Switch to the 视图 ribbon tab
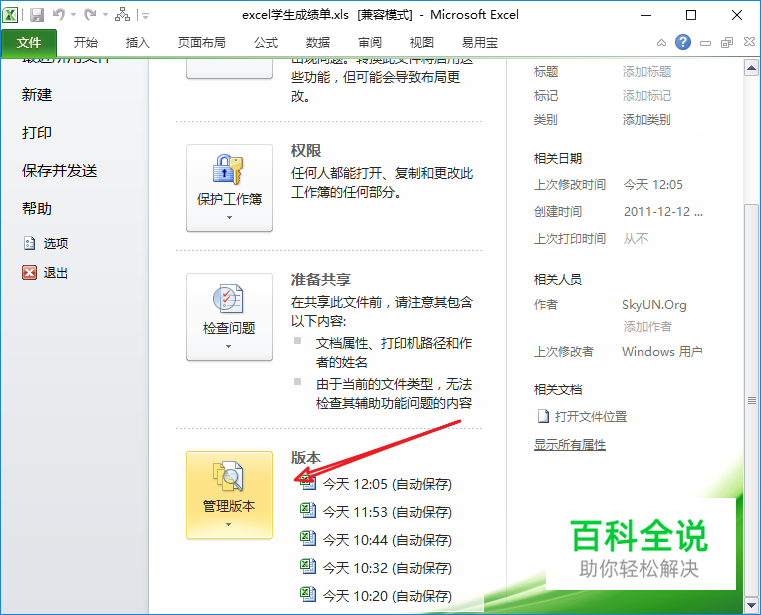 tap(421, 43)
